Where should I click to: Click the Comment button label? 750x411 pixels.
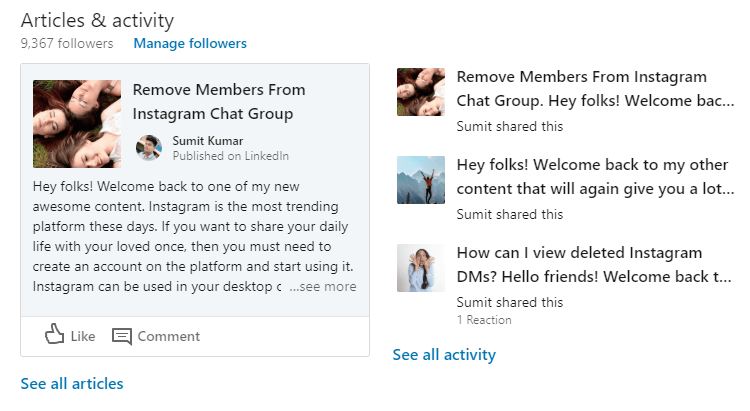168,336
